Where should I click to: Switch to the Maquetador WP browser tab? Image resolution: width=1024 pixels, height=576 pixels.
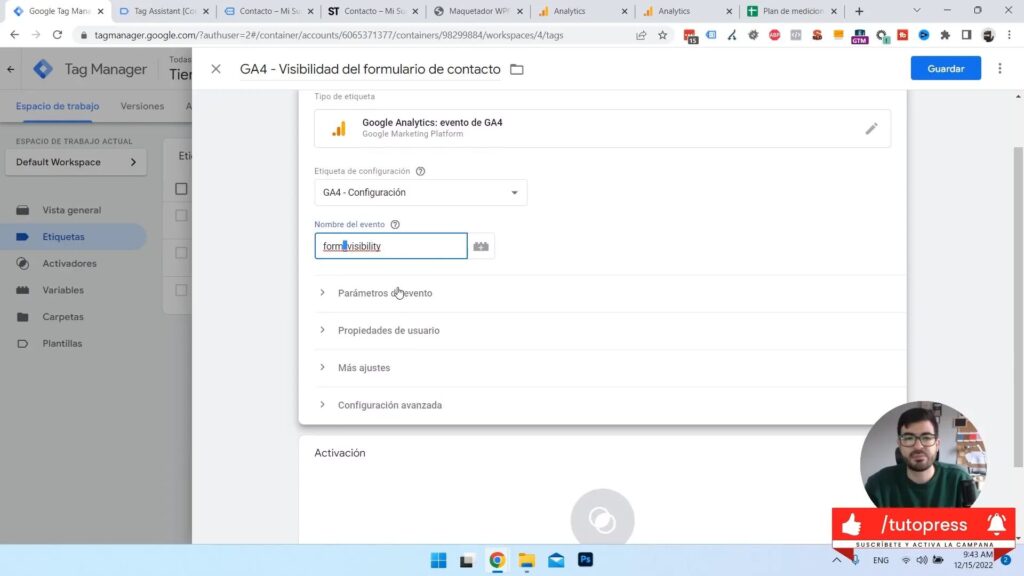coord(477,11)
